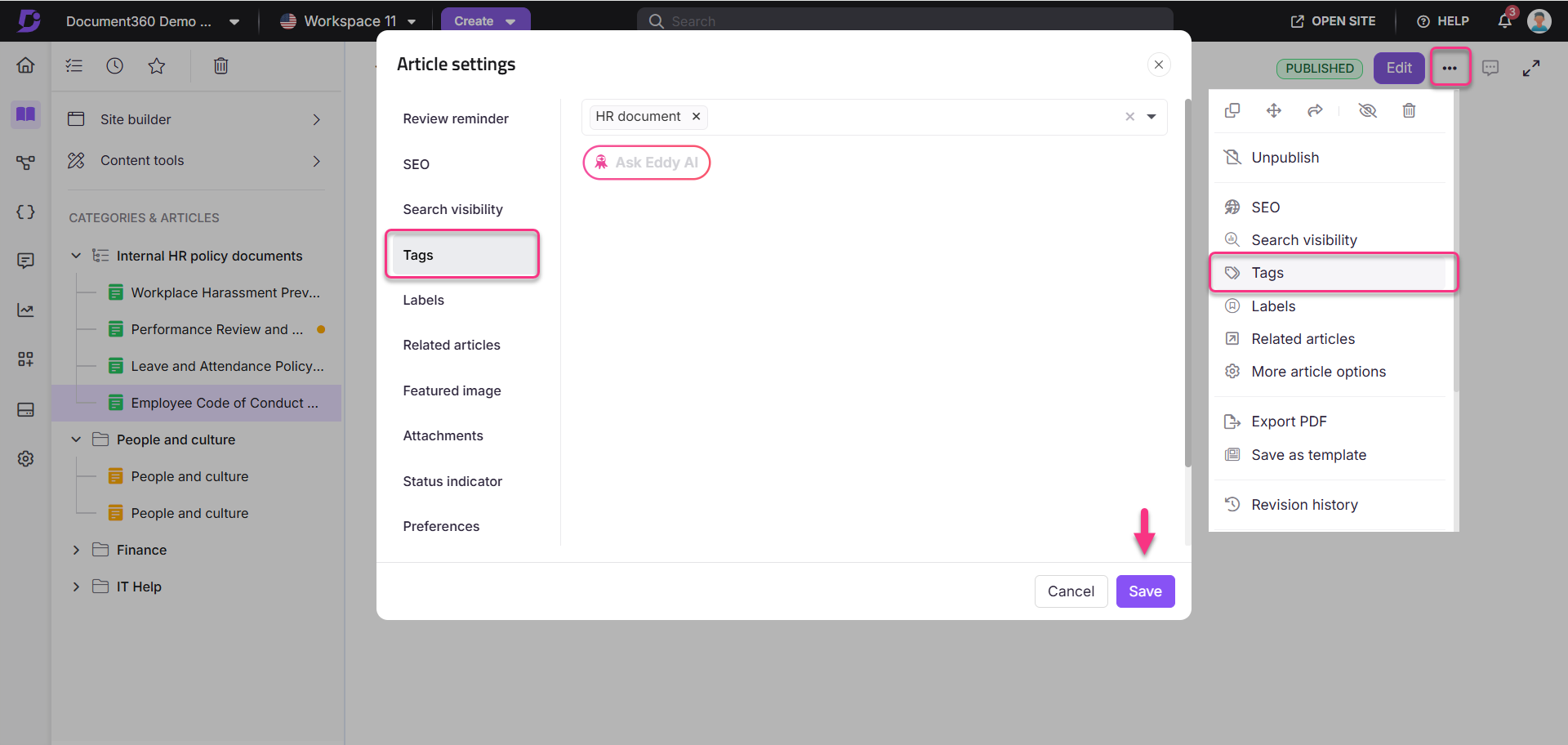
Task: Click the Ask Eddy AI button
Action: [646, 163]
